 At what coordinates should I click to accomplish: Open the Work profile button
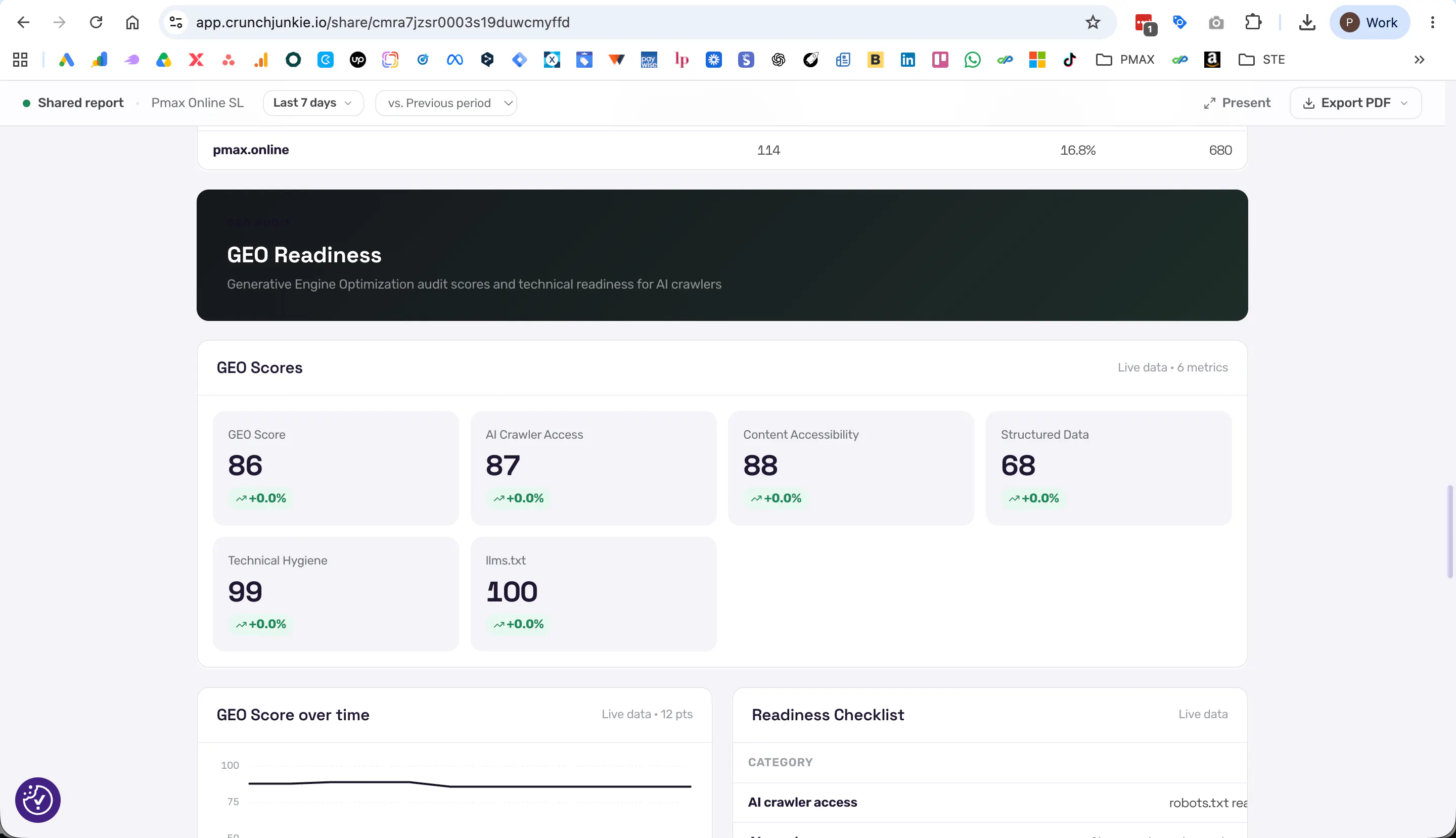click(1369, 22)
